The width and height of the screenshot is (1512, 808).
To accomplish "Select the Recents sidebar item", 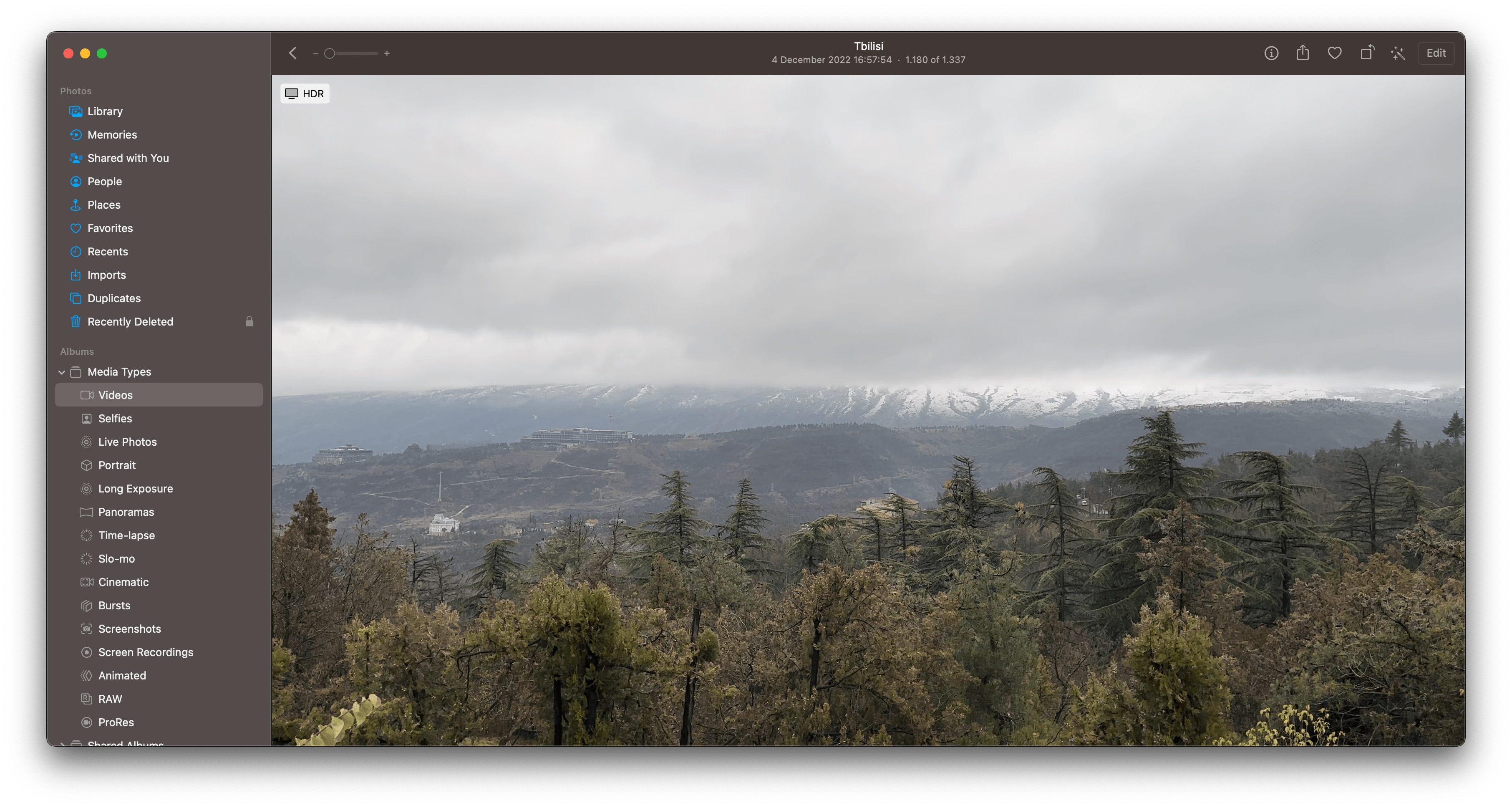I will pos(107,251).
